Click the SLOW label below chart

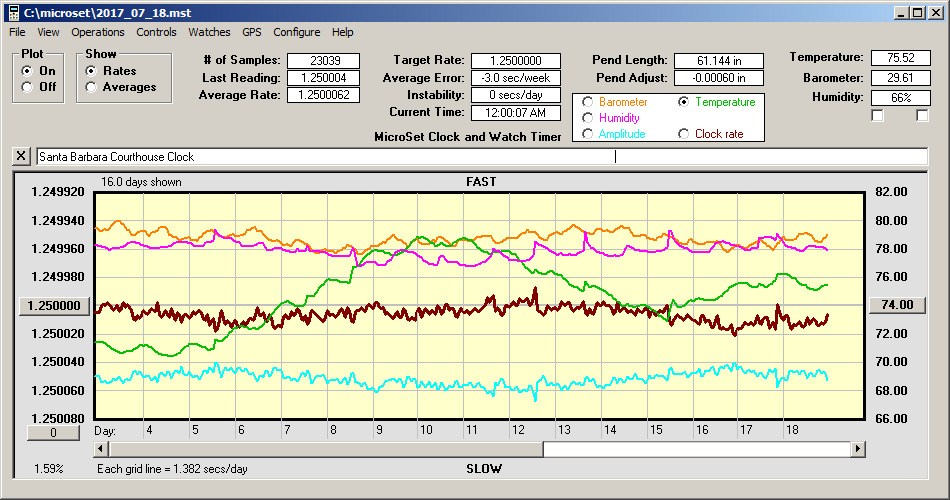(x=483, y=468)
